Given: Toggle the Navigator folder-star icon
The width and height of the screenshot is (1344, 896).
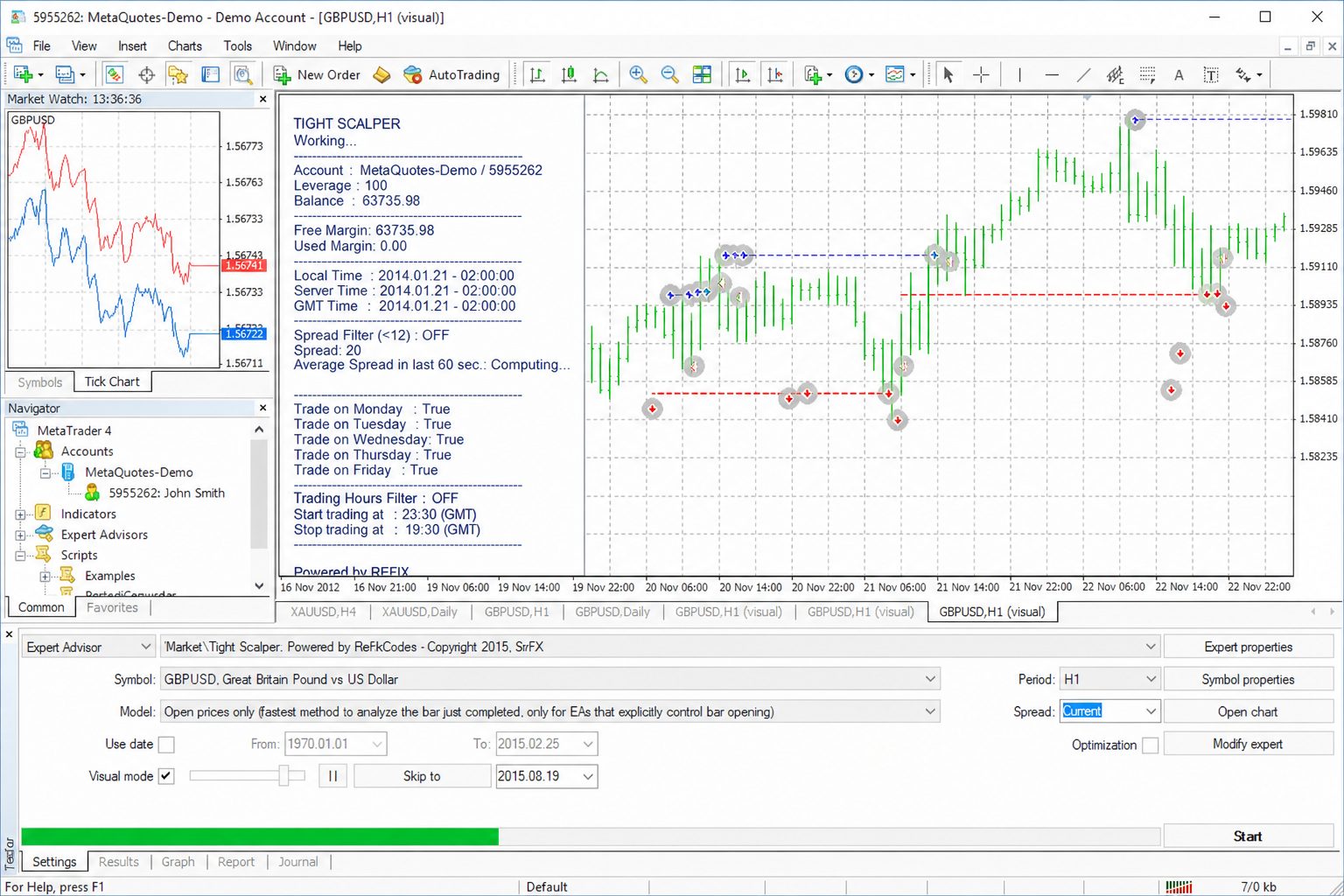Looking at the screenshot, I should [x=178, y=74].
